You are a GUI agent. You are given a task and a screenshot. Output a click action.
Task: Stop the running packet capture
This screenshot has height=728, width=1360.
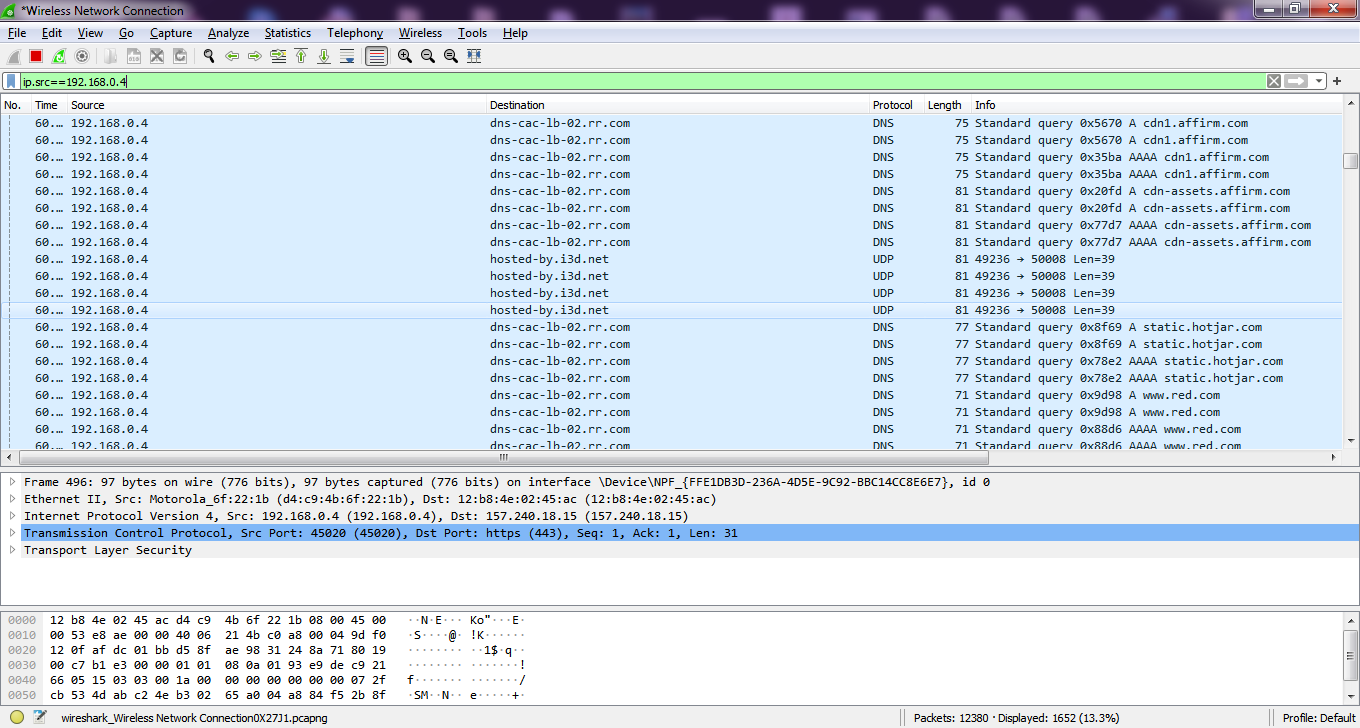pyautogui.click(x=36, y=56)
